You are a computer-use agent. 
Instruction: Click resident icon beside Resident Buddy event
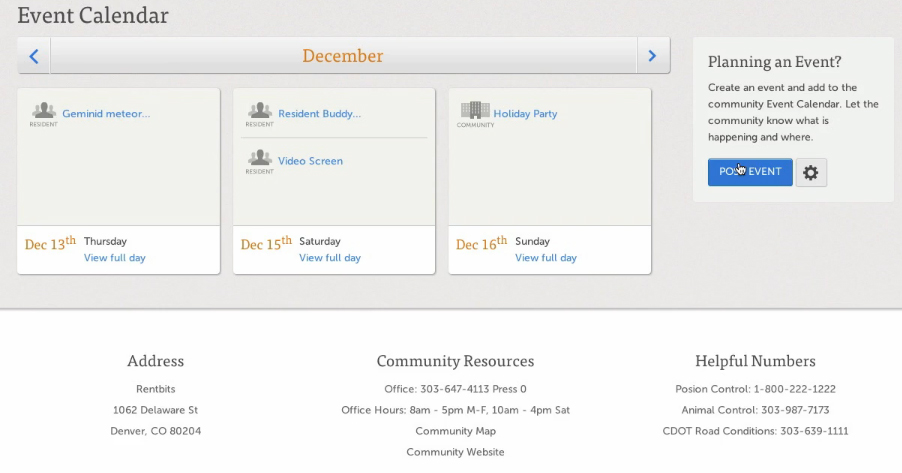tap(259, 111)
